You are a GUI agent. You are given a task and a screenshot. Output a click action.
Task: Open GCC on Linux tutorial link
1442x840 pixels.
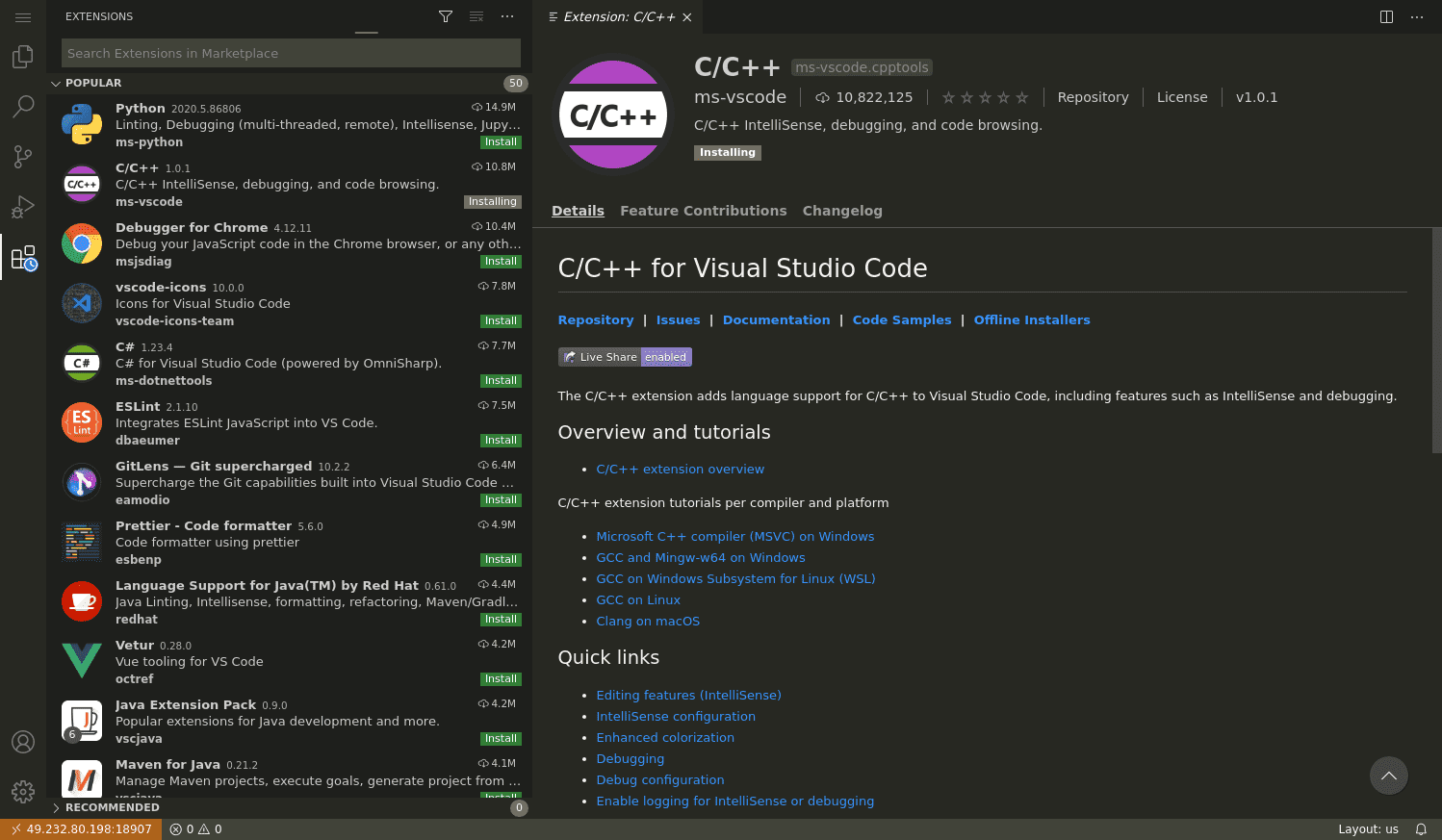click(x=638, y=600)
